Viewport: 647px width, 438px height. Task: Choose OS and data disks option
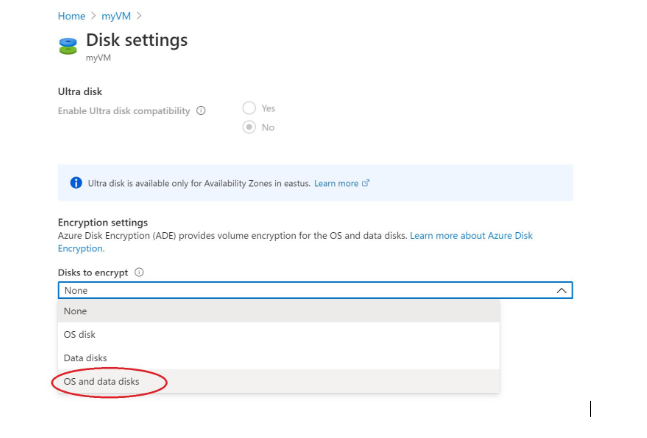pyautogui.click(x=279, y=381)
